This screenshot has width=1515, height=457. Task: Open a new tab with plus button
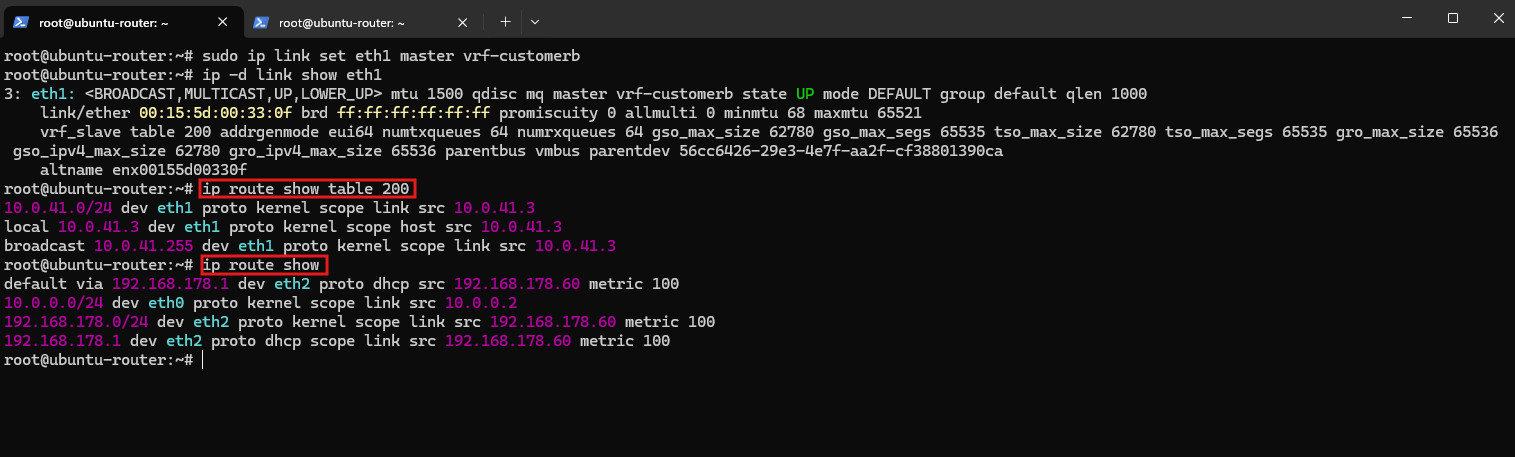click(x=506, y=21)
